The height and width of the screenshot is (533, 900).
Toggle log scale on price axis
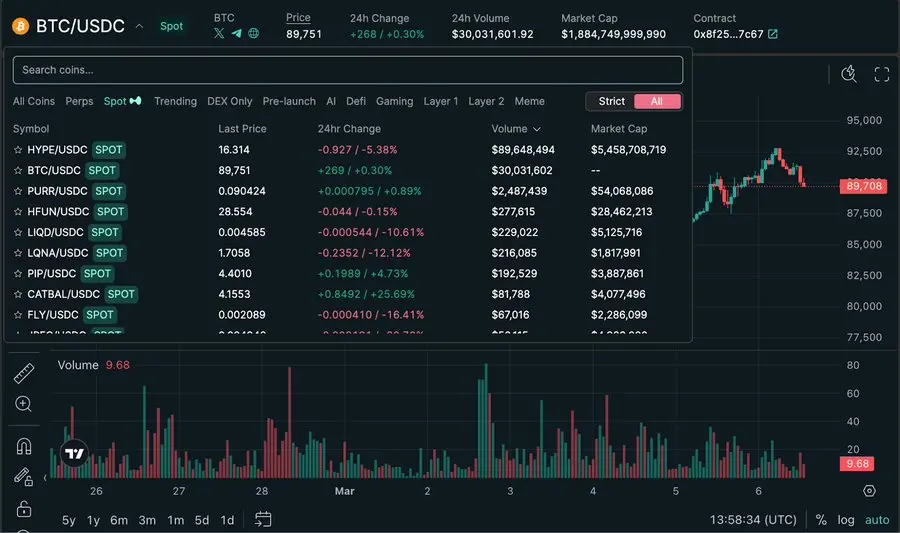pyautogui.click(x=846, y=520)
